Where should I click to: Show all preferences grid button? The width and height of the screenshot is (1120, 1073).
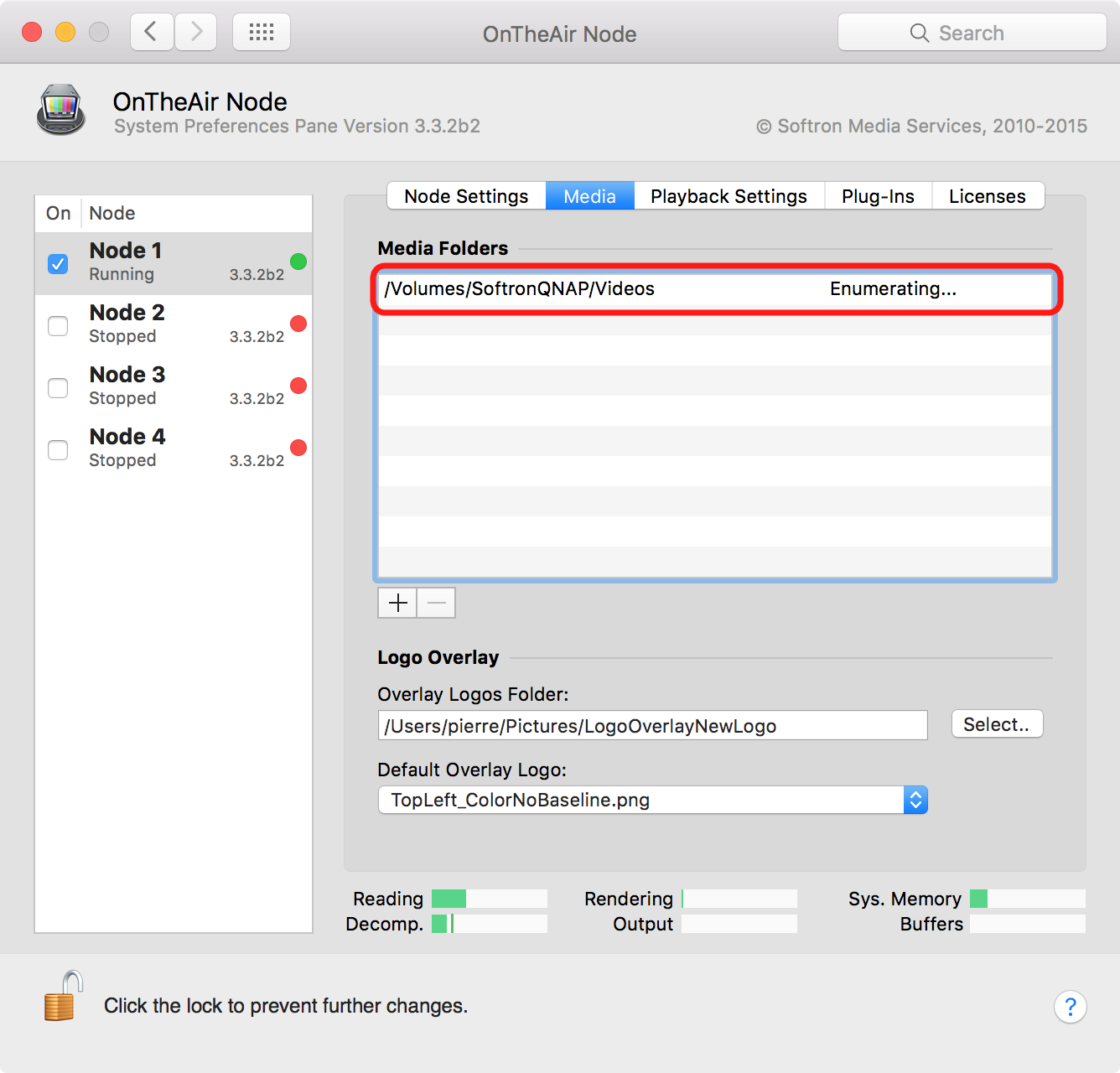262,33
